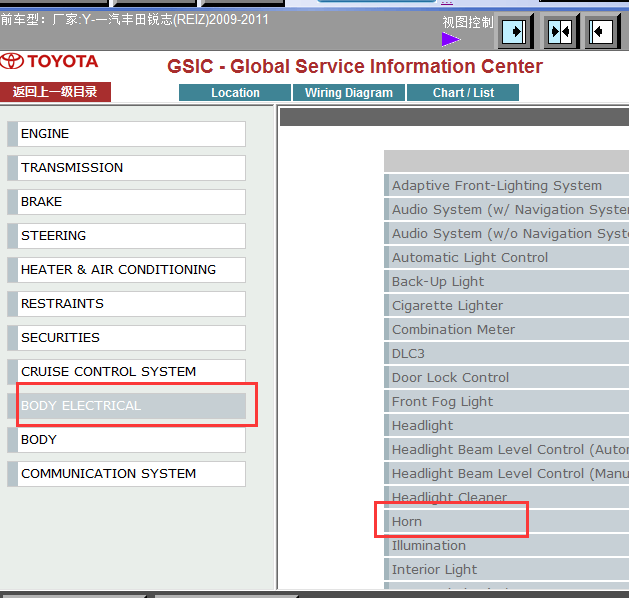Select the BRAKE category
Screen dimensions: 629x598
(127, 202)
